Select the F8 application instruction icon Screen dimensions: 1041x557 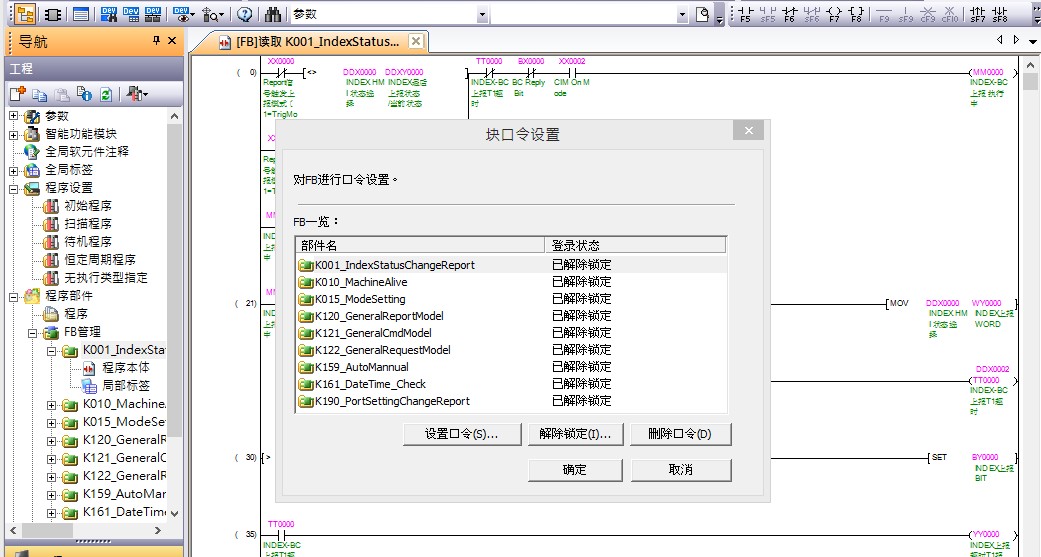click(856, 15)
